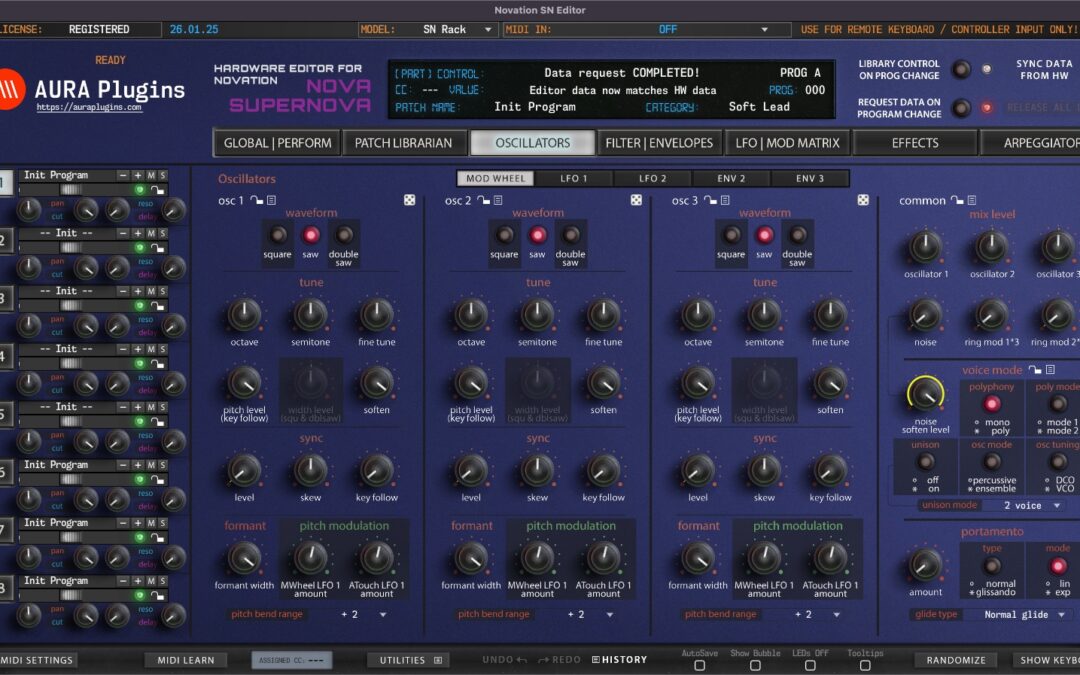1080x675 pixels.
Task: Click the dice randomize icon on osc 1
Action: [x=409, y=199]
